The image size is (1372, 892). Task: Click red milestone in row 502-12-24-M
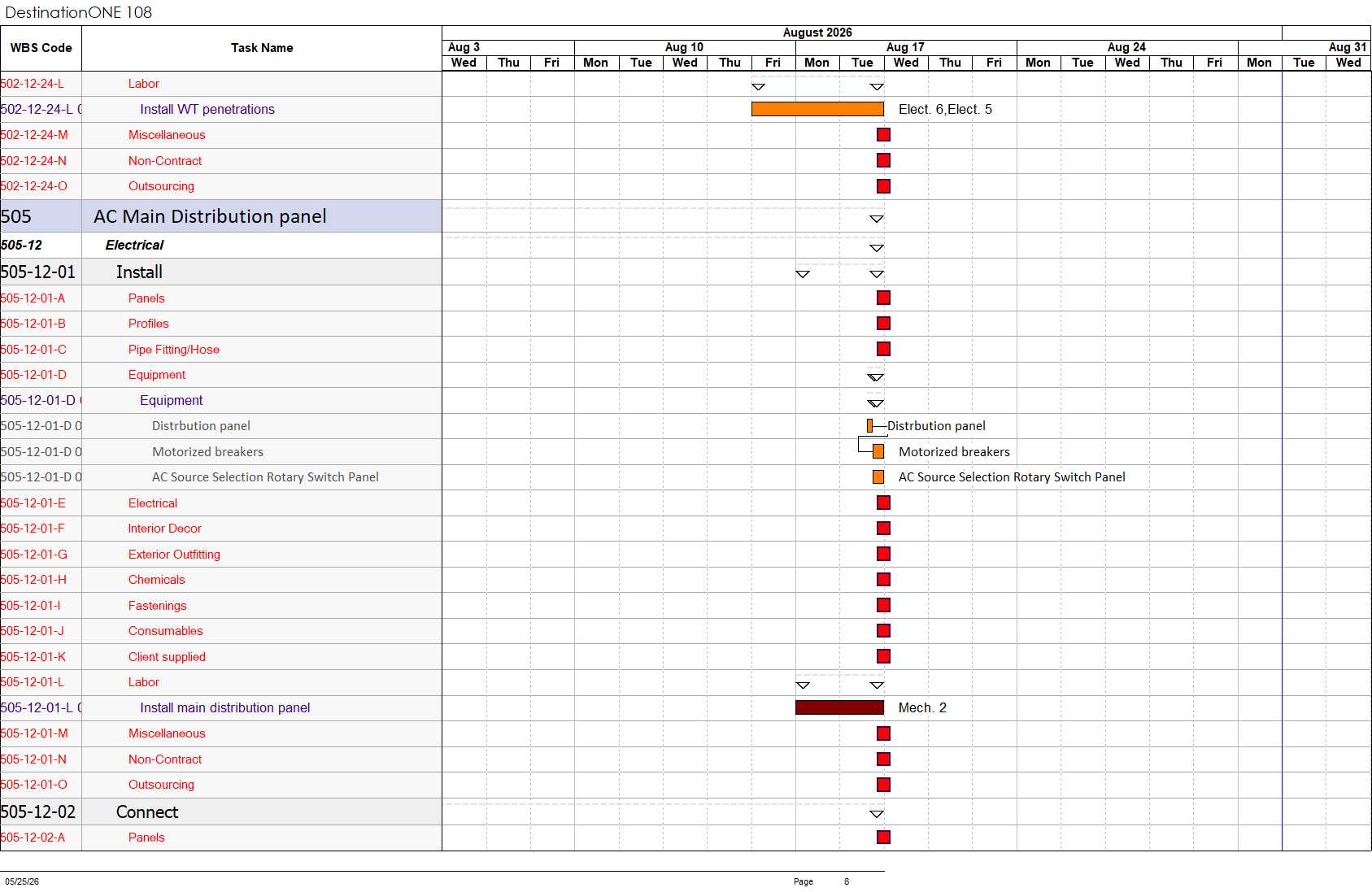pos(883,135)
